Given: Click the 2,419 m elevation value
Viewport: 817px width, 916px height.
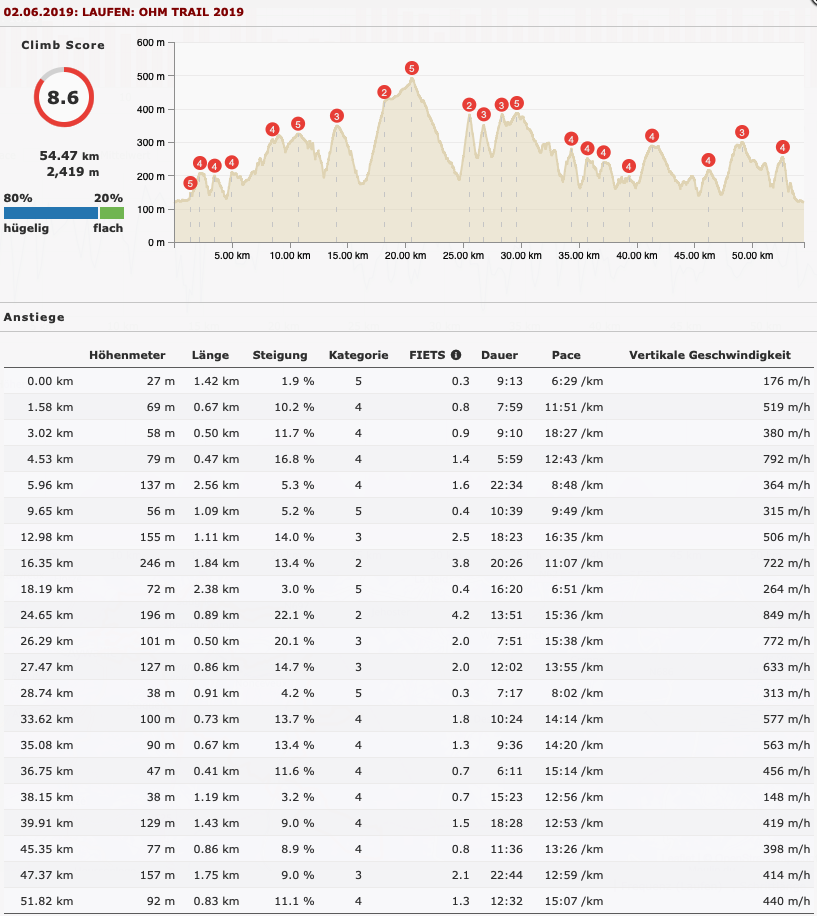Looking at the screenshot, I should [x=72, y=172].
